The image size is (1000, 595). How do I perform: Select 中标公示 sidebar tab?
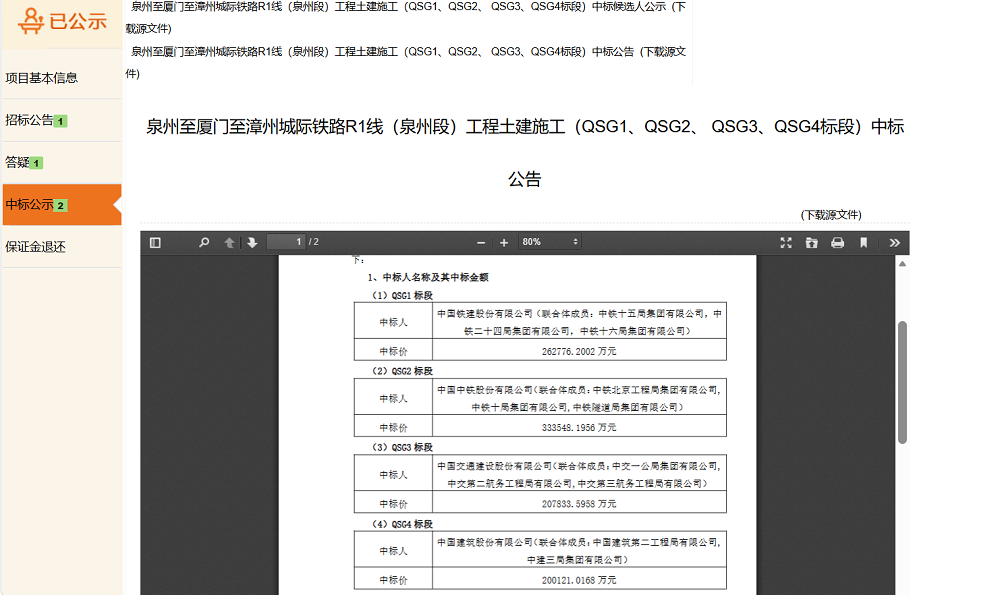point(62,205)
